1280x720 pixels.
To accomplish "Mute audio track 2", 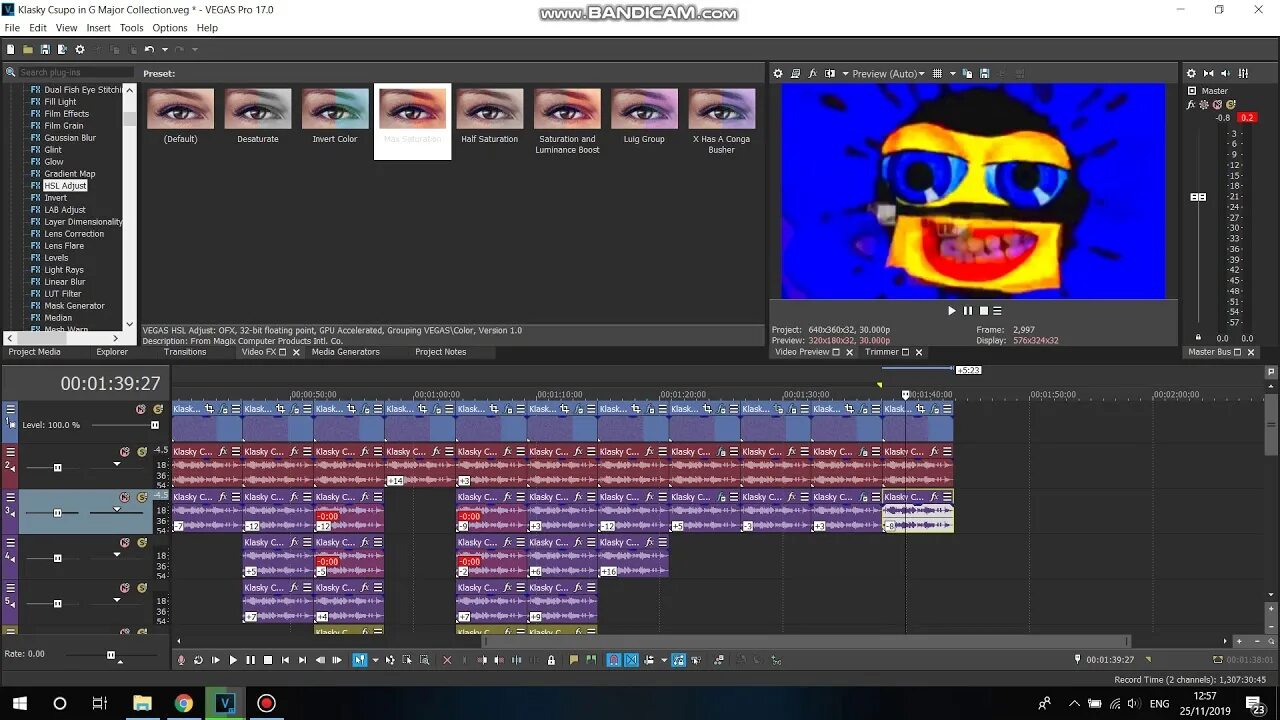I will click(x=125, y=452).
